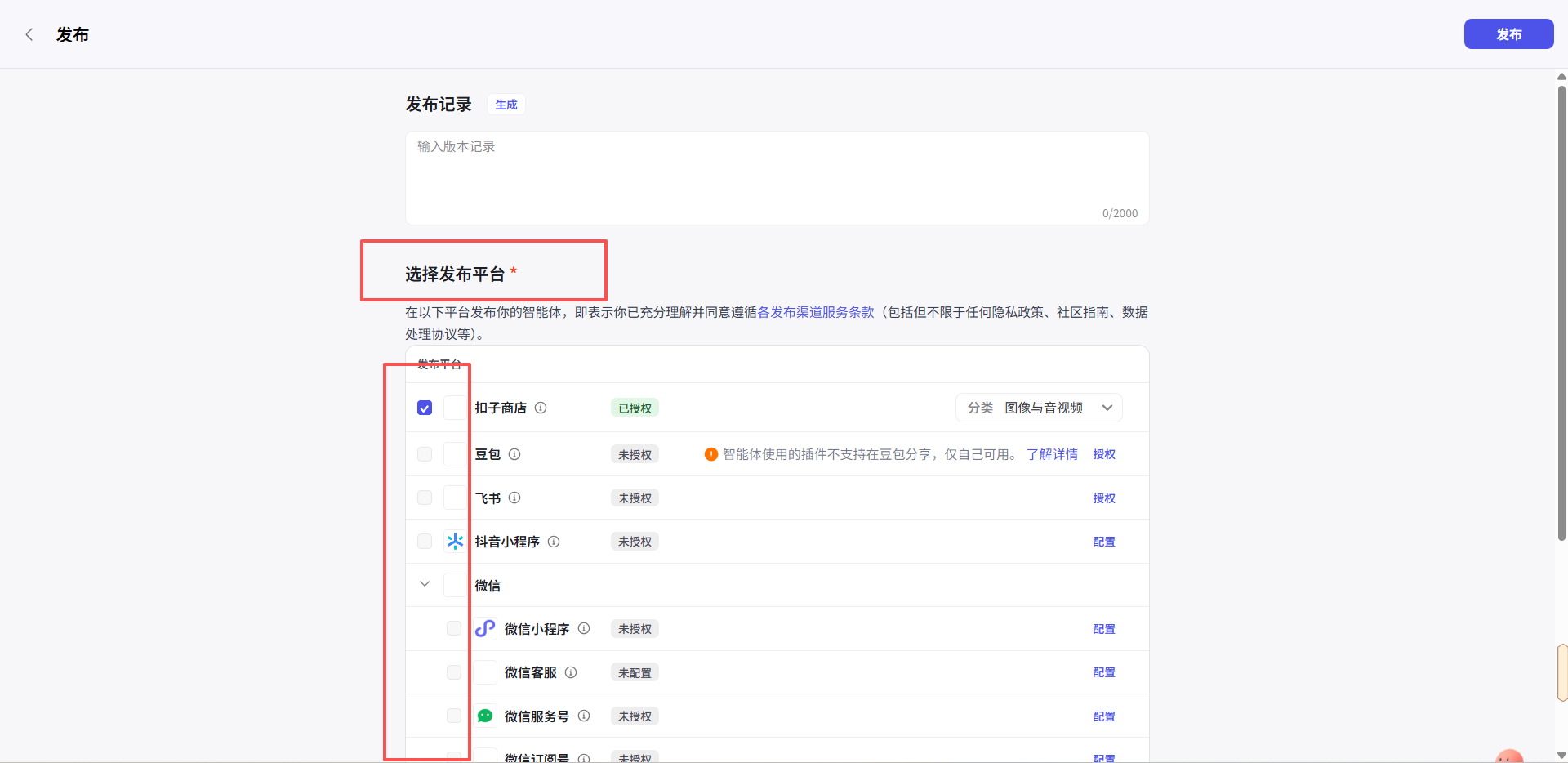The height and width of the screenshot is (763, 1568).
Task: Click 配置 in the 微信服务号 row
Action: tap(1104, 716)
